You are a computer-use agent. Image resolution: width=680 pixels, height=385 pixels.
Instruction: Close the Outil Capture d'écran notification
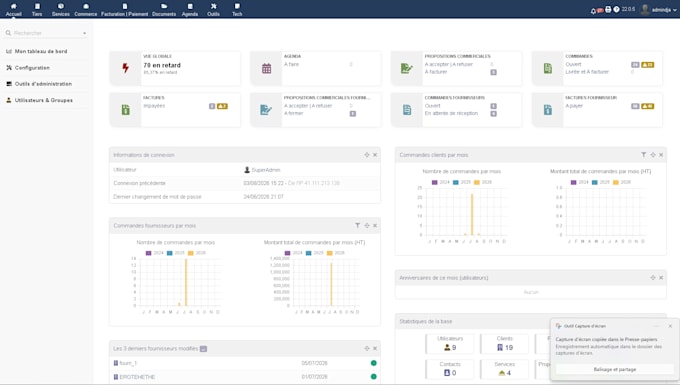tap(670, 326)
